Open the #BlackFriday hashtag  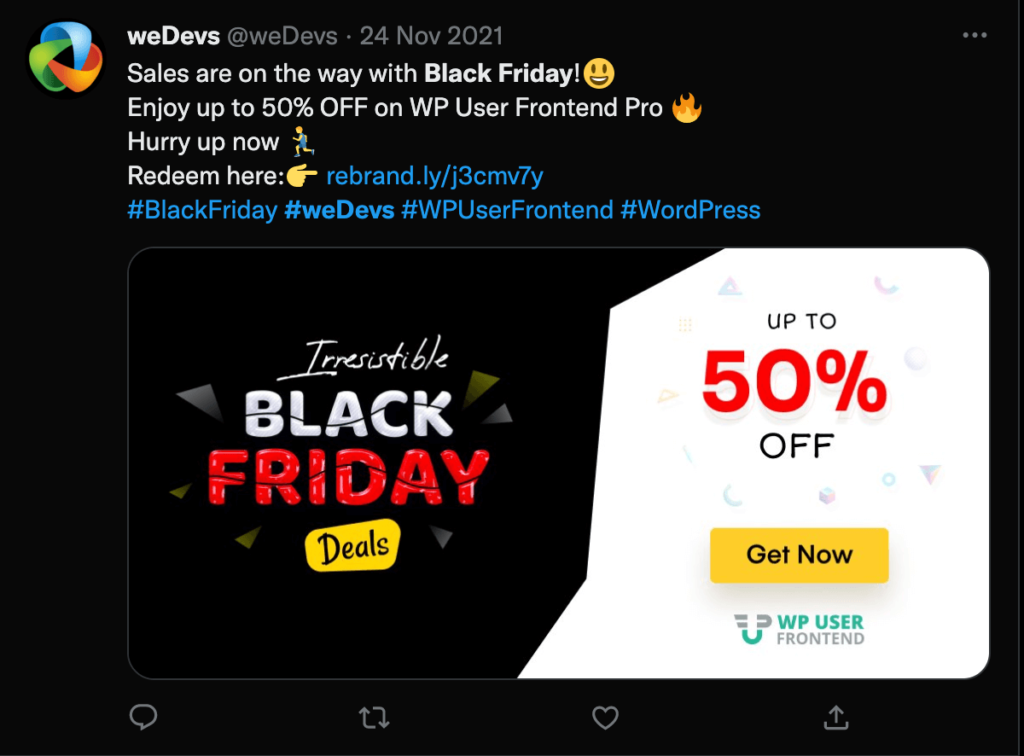pos(202,210)
